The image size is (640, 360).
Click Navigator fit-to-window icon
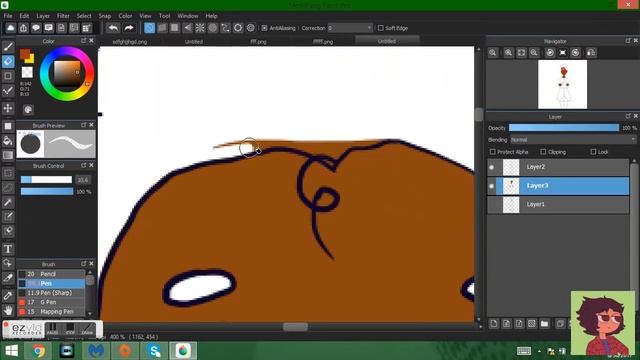pyautogui.click(x=521, y=53)
